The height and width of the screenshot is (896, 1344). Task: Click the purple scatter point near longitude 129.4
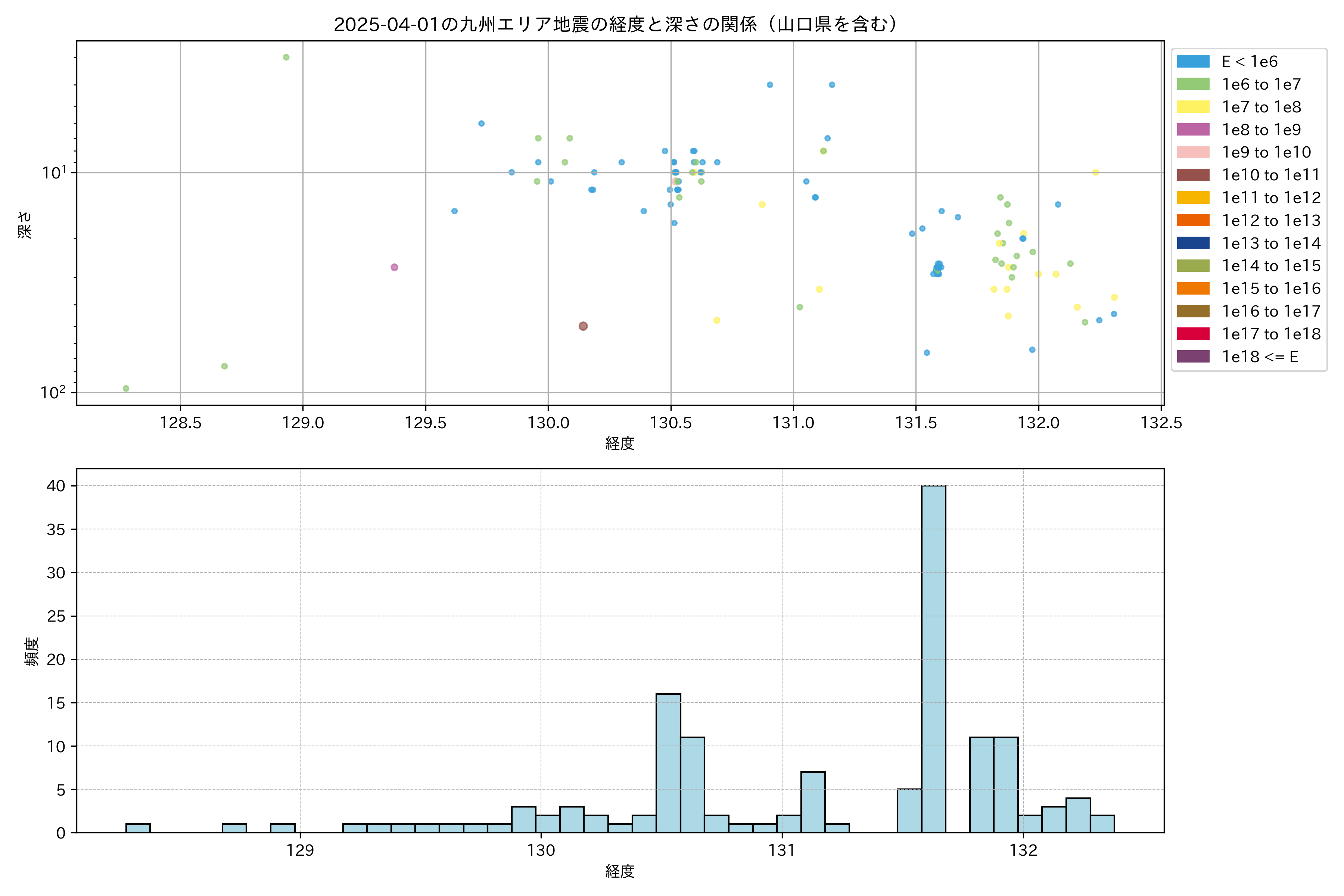point(394,267)
